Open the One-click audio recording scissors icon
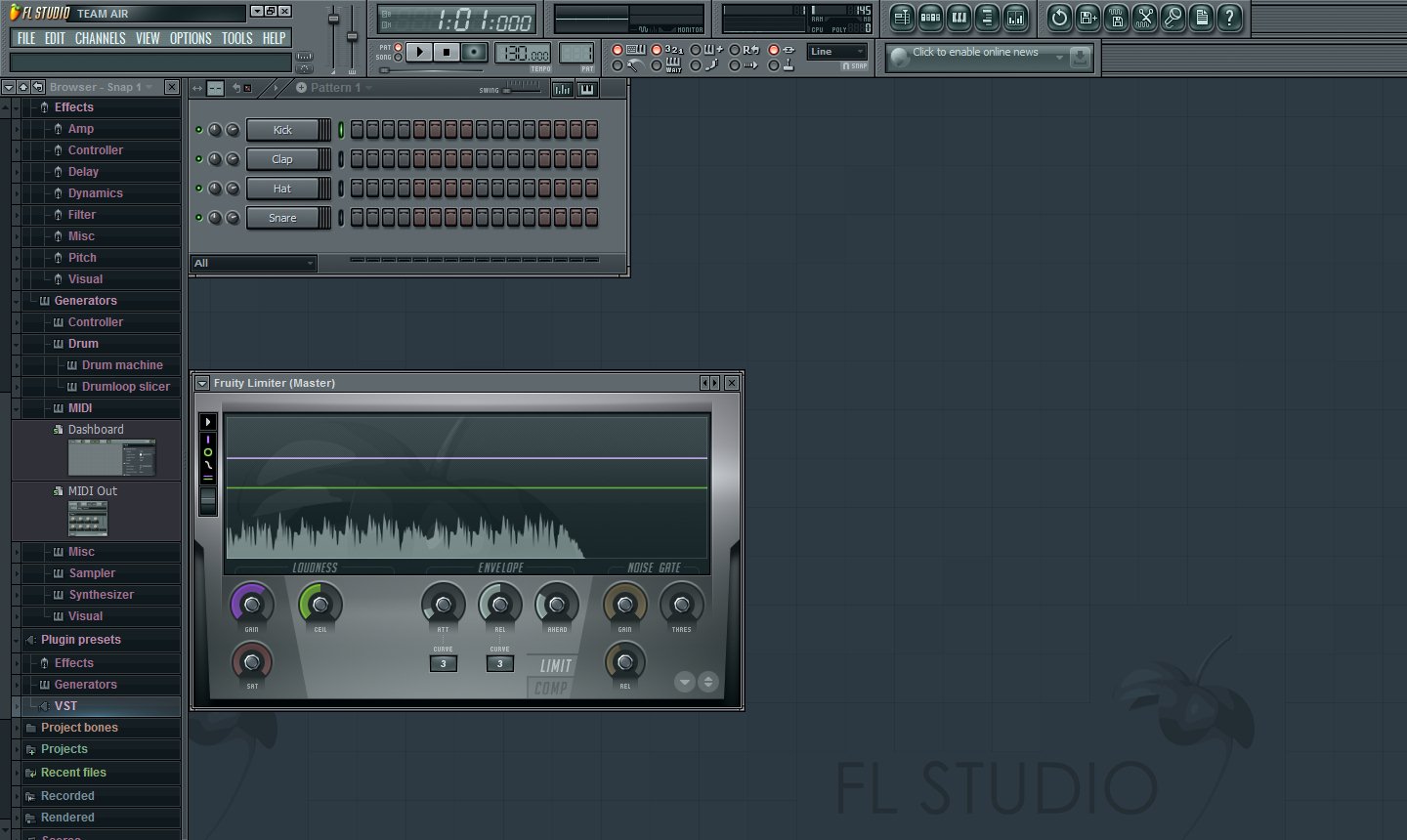Screen dimensions: 1407x840 pyautogui.click(x=1144, y=18)
